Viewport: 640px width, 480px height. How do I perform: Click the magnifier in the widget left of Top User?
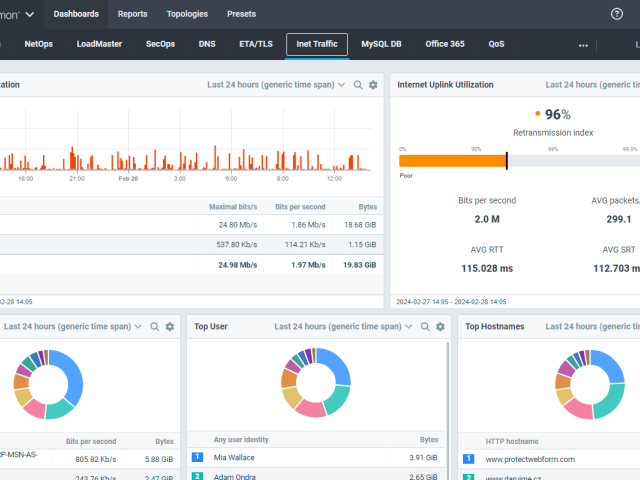coord(155,326)
